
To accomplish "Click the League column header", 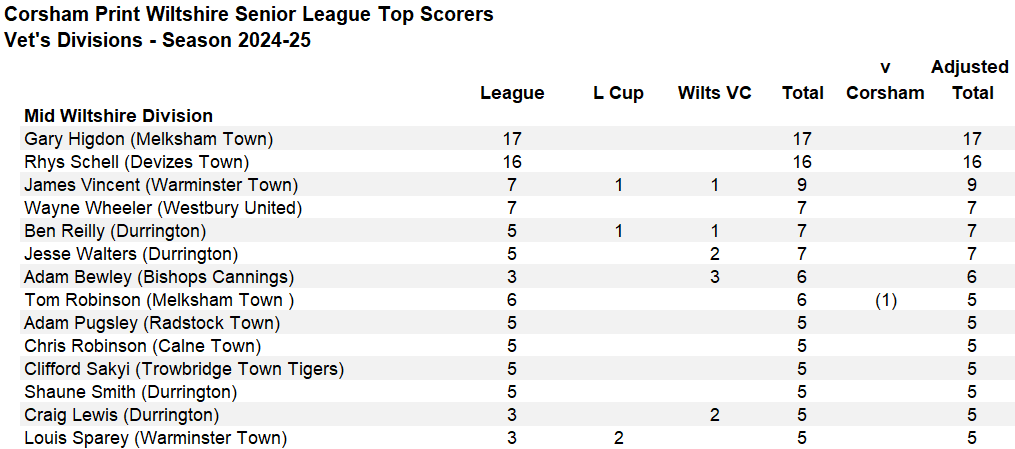I will (512, 93).
